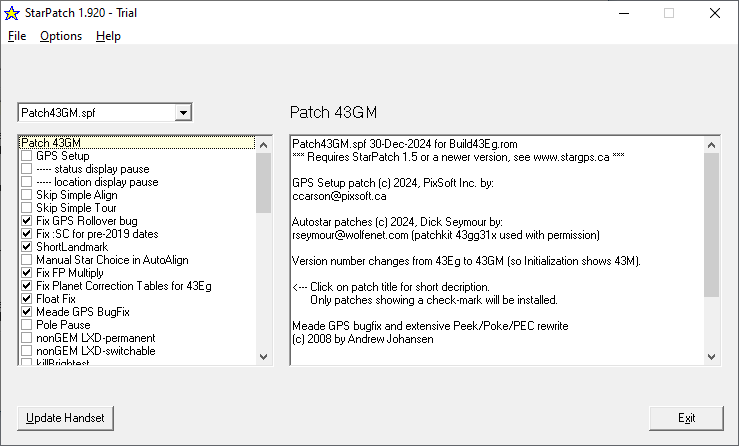This screenshot has width=739, height=446.
Task: Close the StarPatch window
Action: coord(714,13)
